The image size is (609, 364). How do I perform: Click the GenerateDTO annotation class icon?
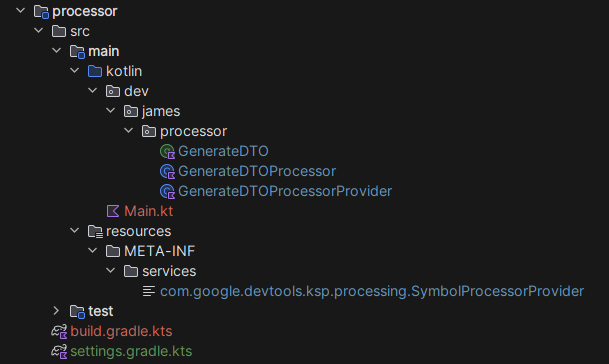(x=167, y=152)
